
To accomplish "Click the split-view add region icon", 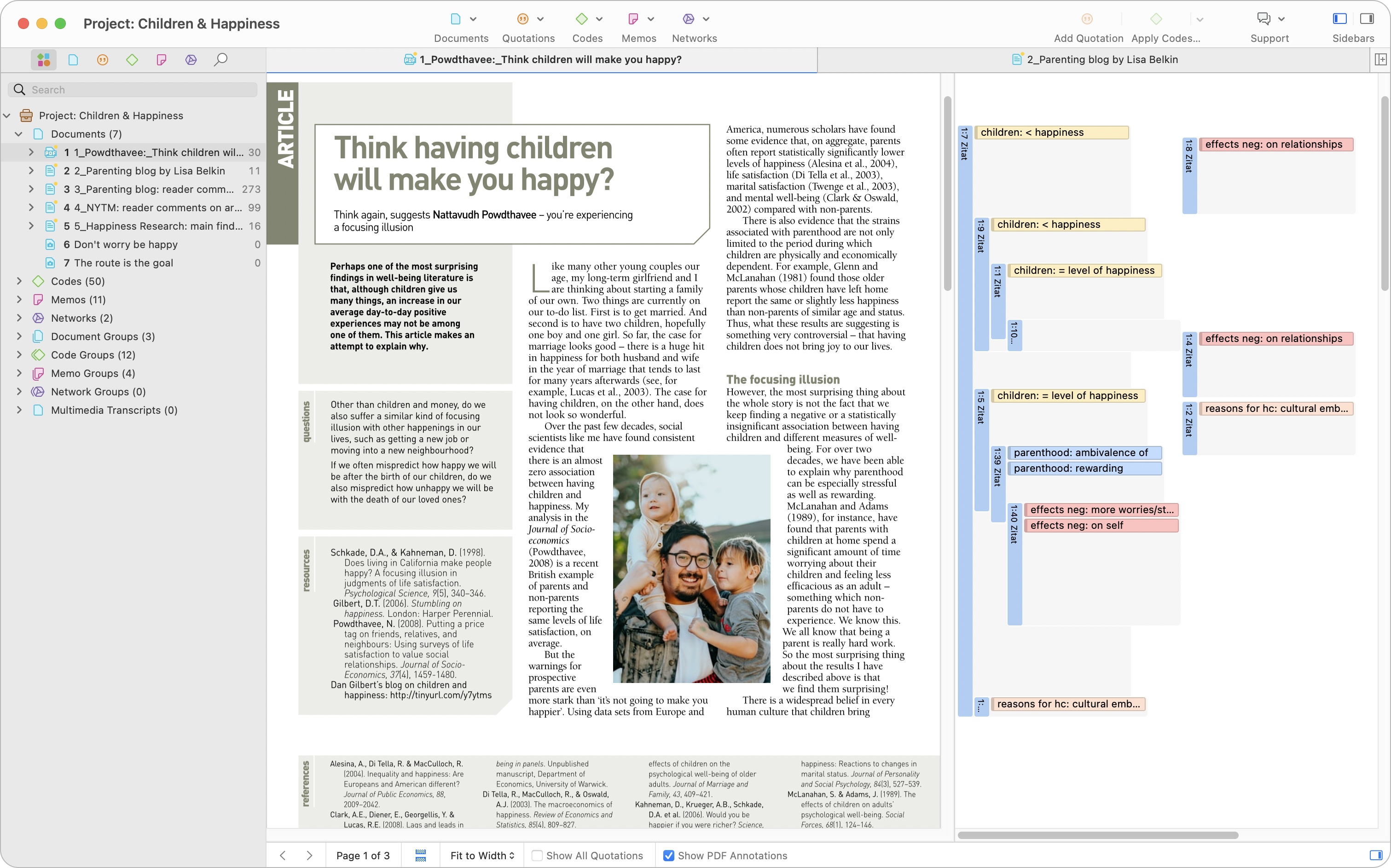I will pos(1381,60).
